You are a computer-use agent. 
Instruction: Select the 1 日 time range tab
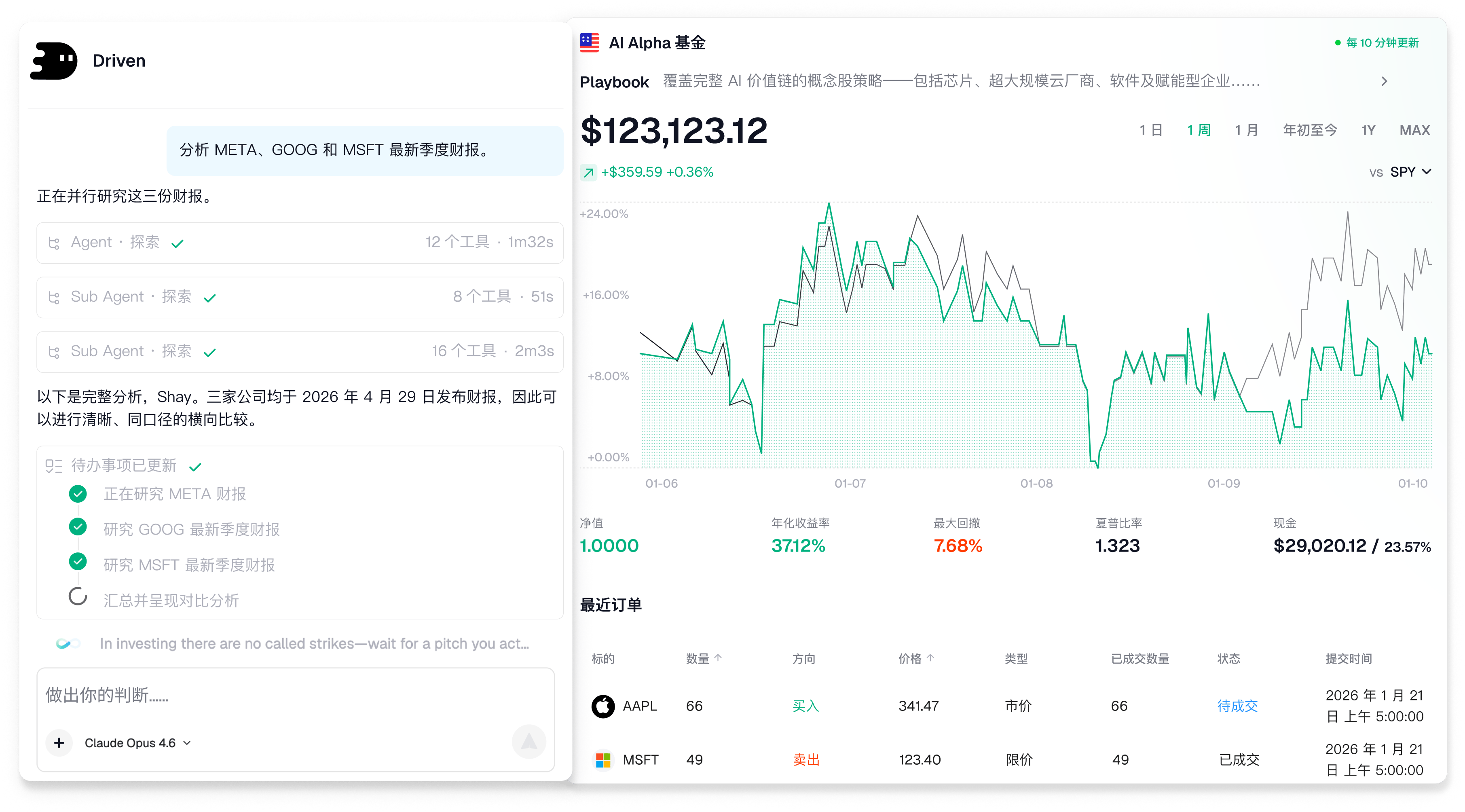point(1150,130)
